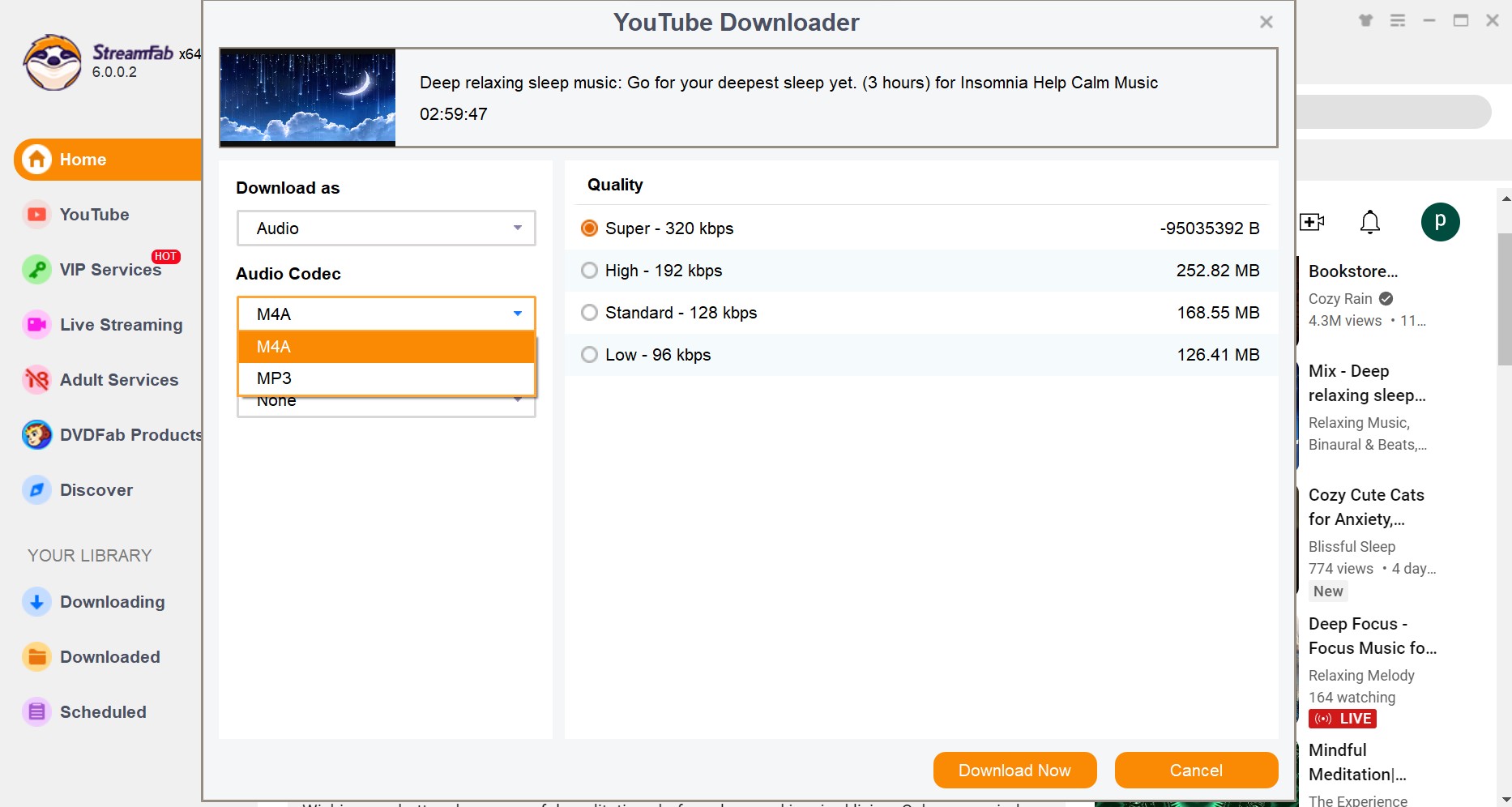Click the YouTube create video icon
The width and height of the screenshot is (1512, 807).
(1312, 222)
